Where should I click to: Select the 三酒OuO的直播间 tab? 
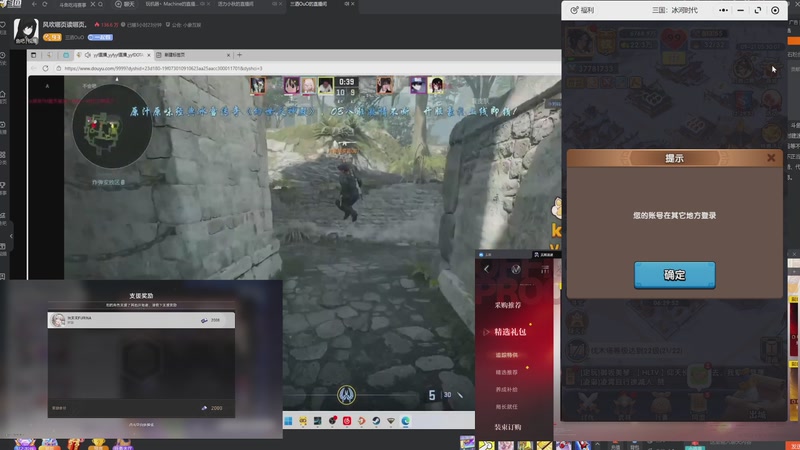(x=308, y=4)
